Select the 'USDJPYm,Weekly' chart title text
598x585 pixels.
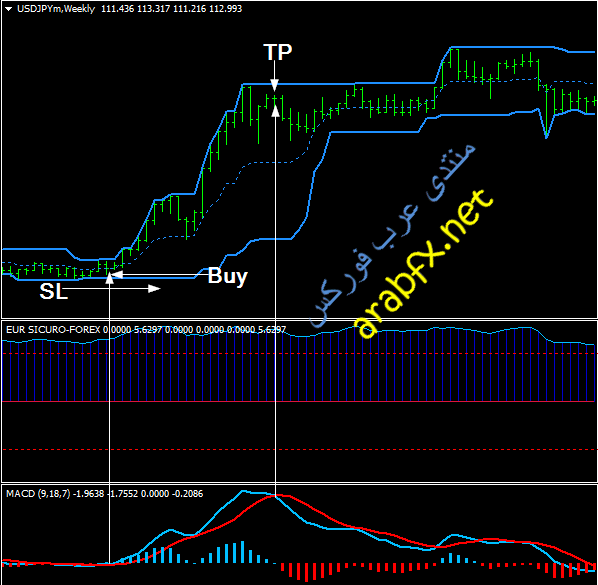click(x=56, y=9)
